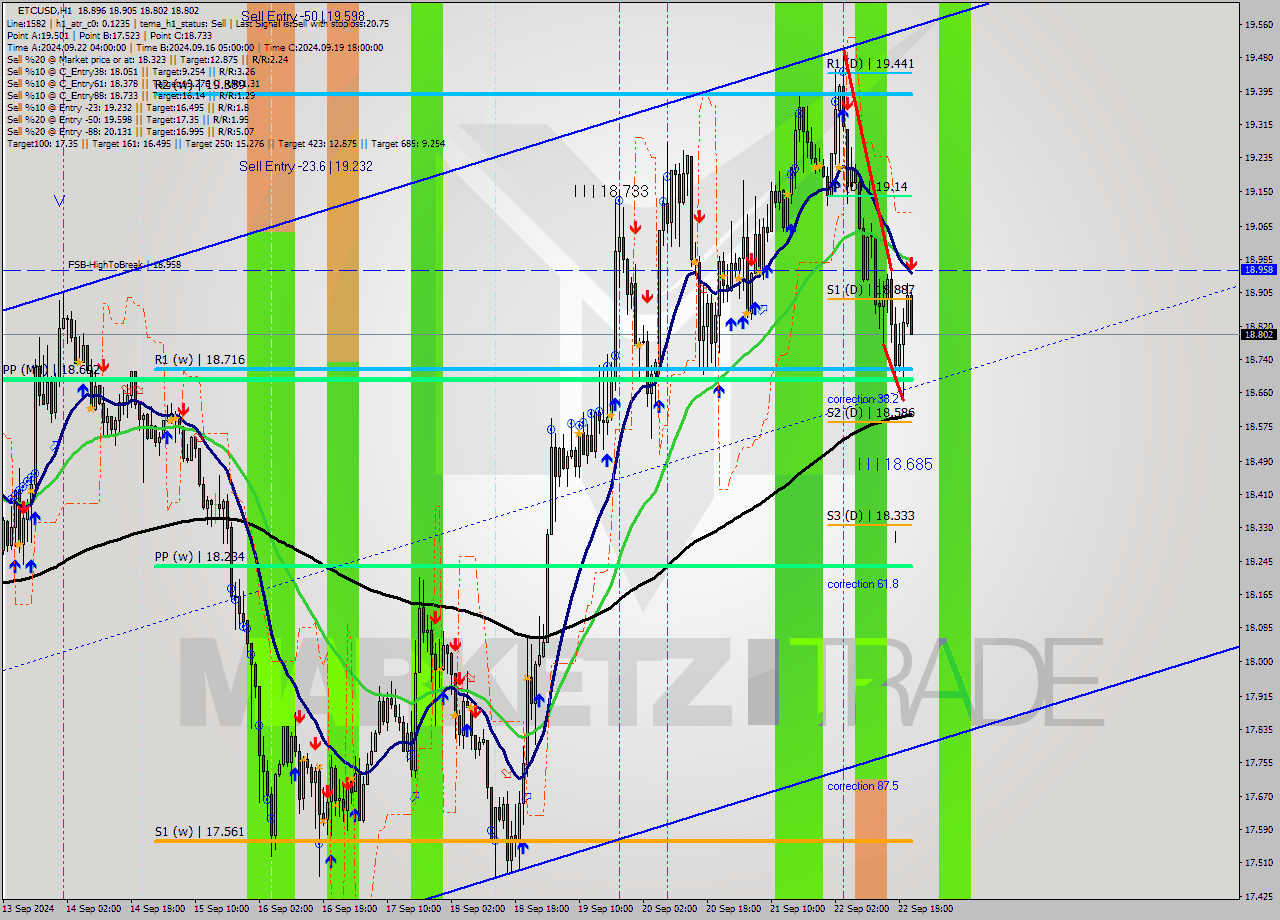
Task: Click the 'R1 (D) | 19.441' resistance label
Action: (x=870, y=63)
